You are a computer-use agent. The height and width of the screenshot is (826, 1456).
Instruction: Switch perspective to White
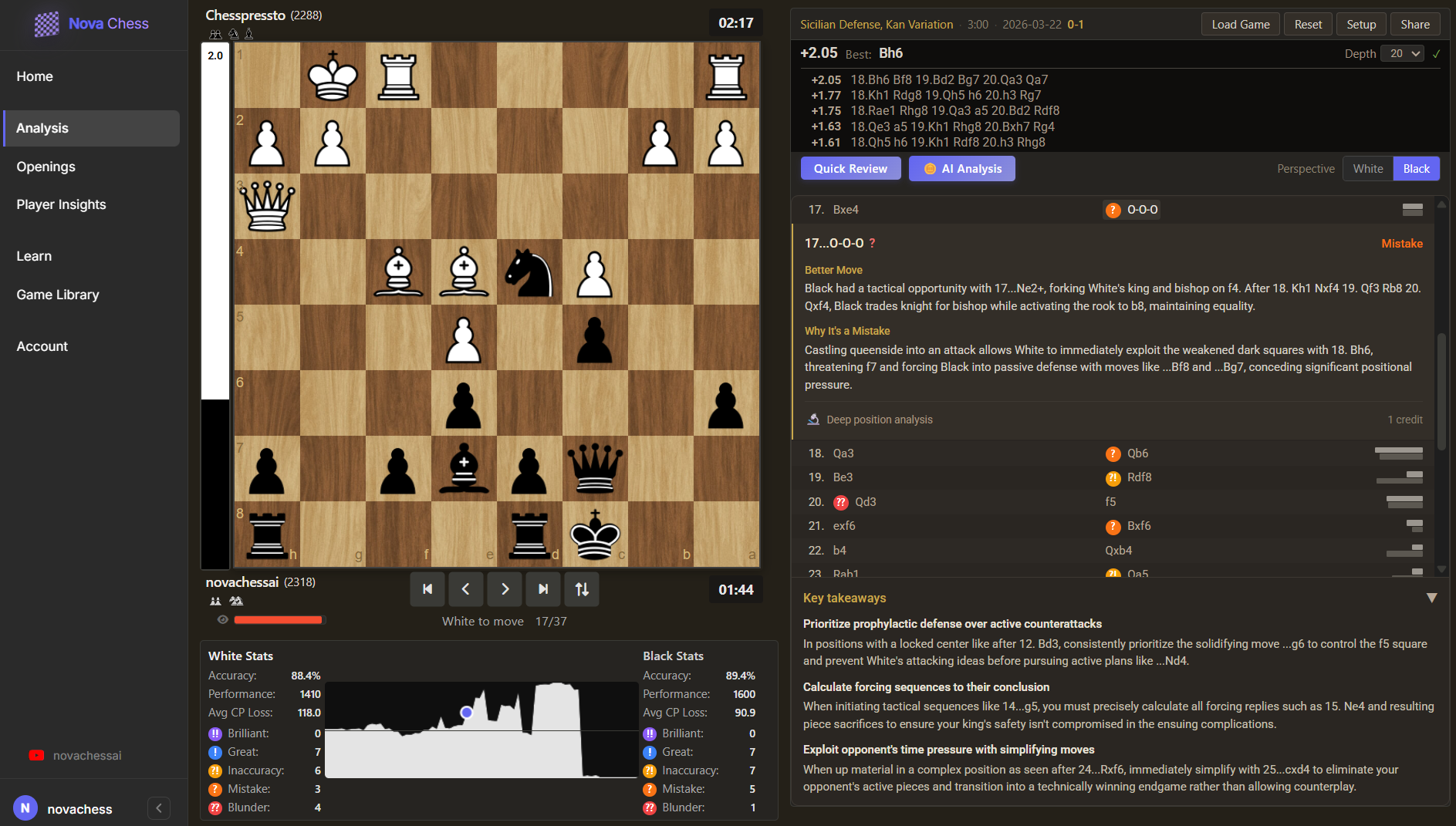tap(1367, 168)
